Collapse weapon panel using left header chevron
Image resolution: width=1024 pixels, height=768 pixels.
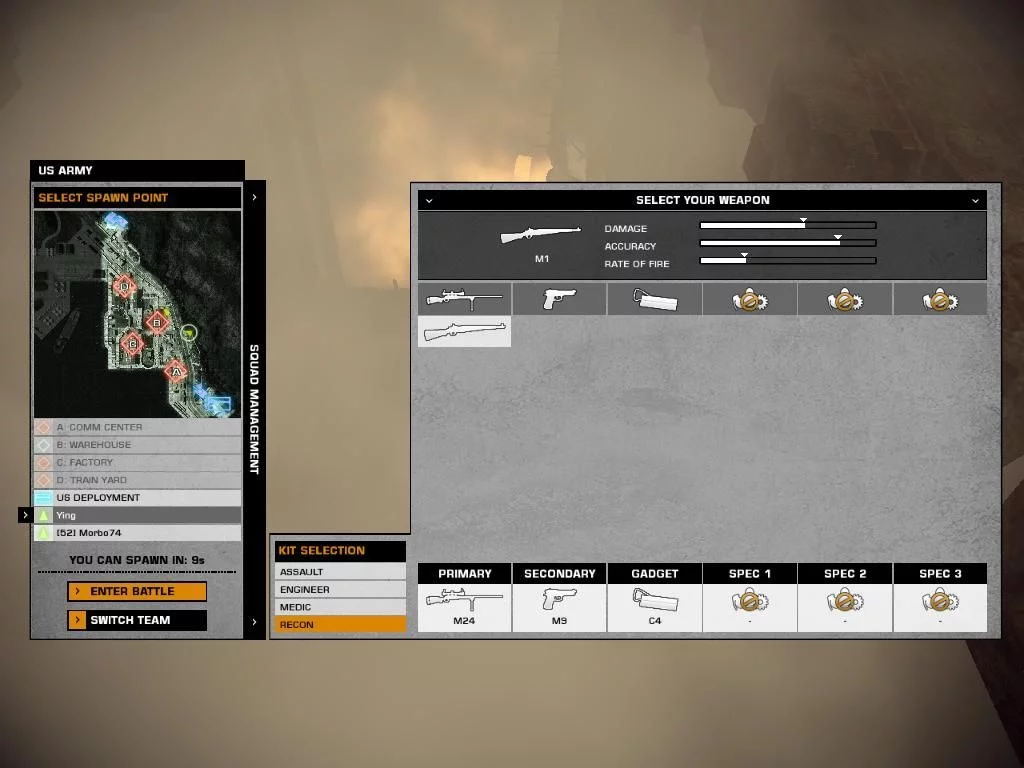[429, 200]
